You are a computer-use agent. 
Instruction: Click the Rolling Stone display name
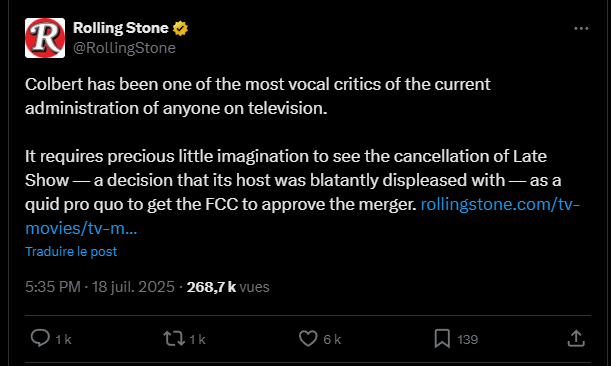point(120,28)
